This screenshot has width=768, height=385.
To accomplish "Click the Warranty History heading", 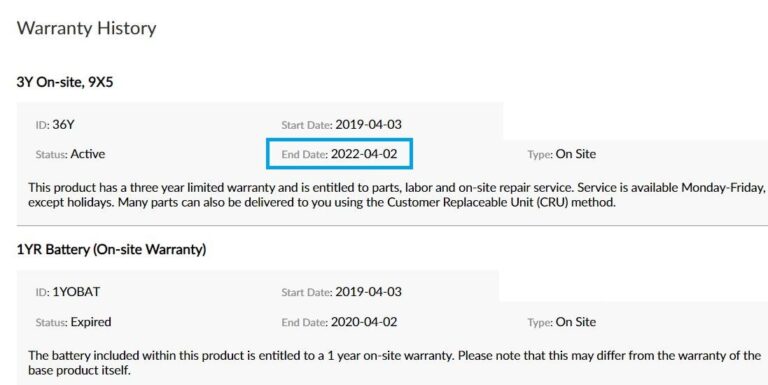I will pyautogui.click(x=87, y=28).
